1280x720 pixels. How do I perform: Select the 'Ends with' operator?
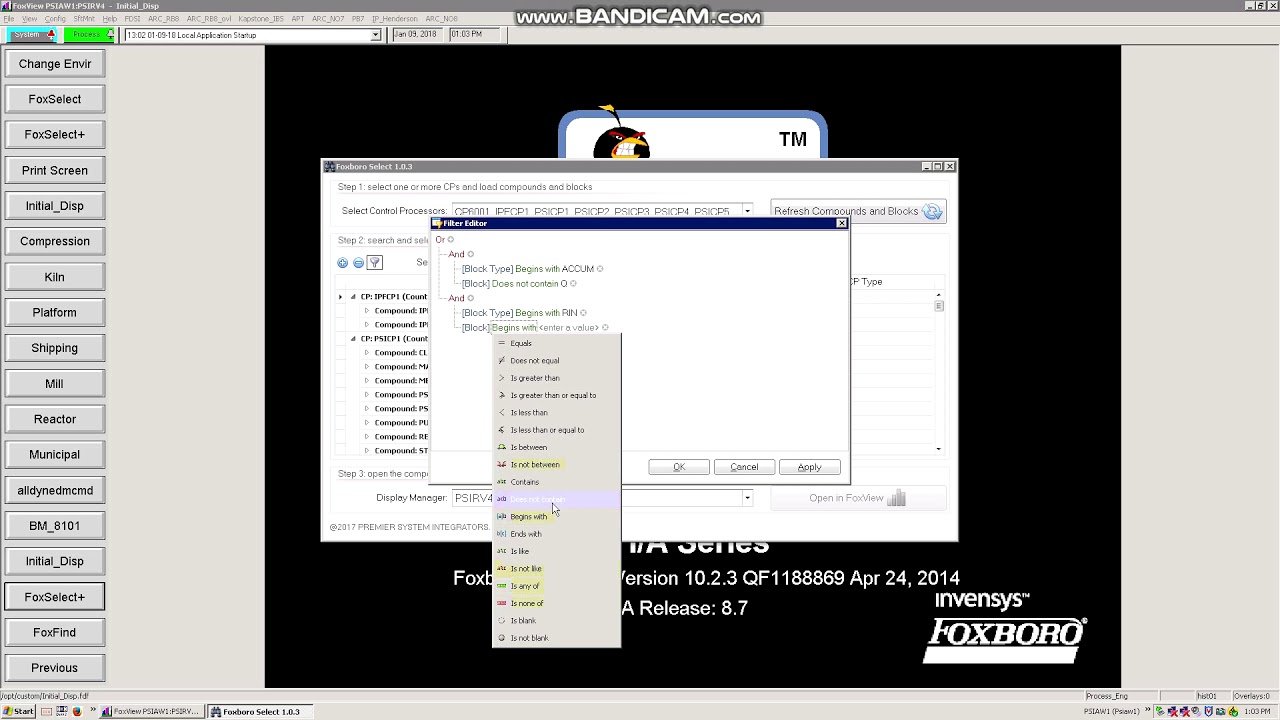[x=556, y=534]
